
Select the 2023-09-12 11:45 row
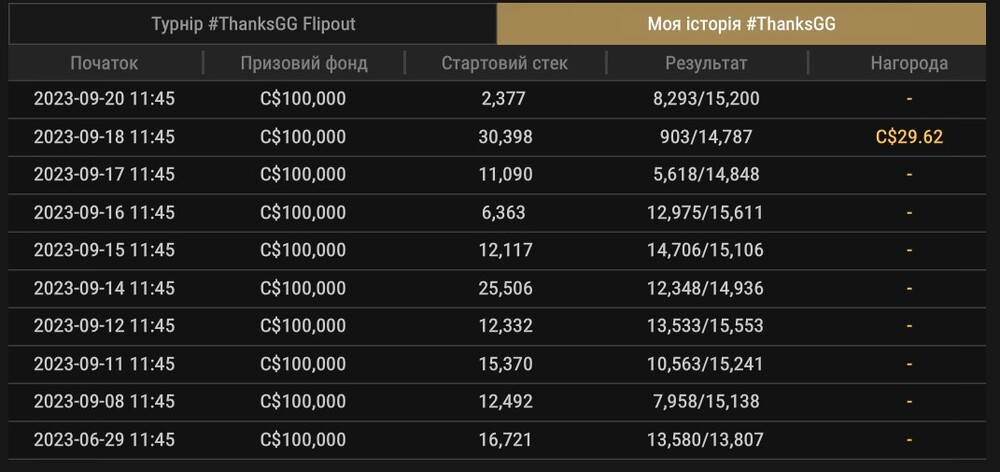[497, 326]
